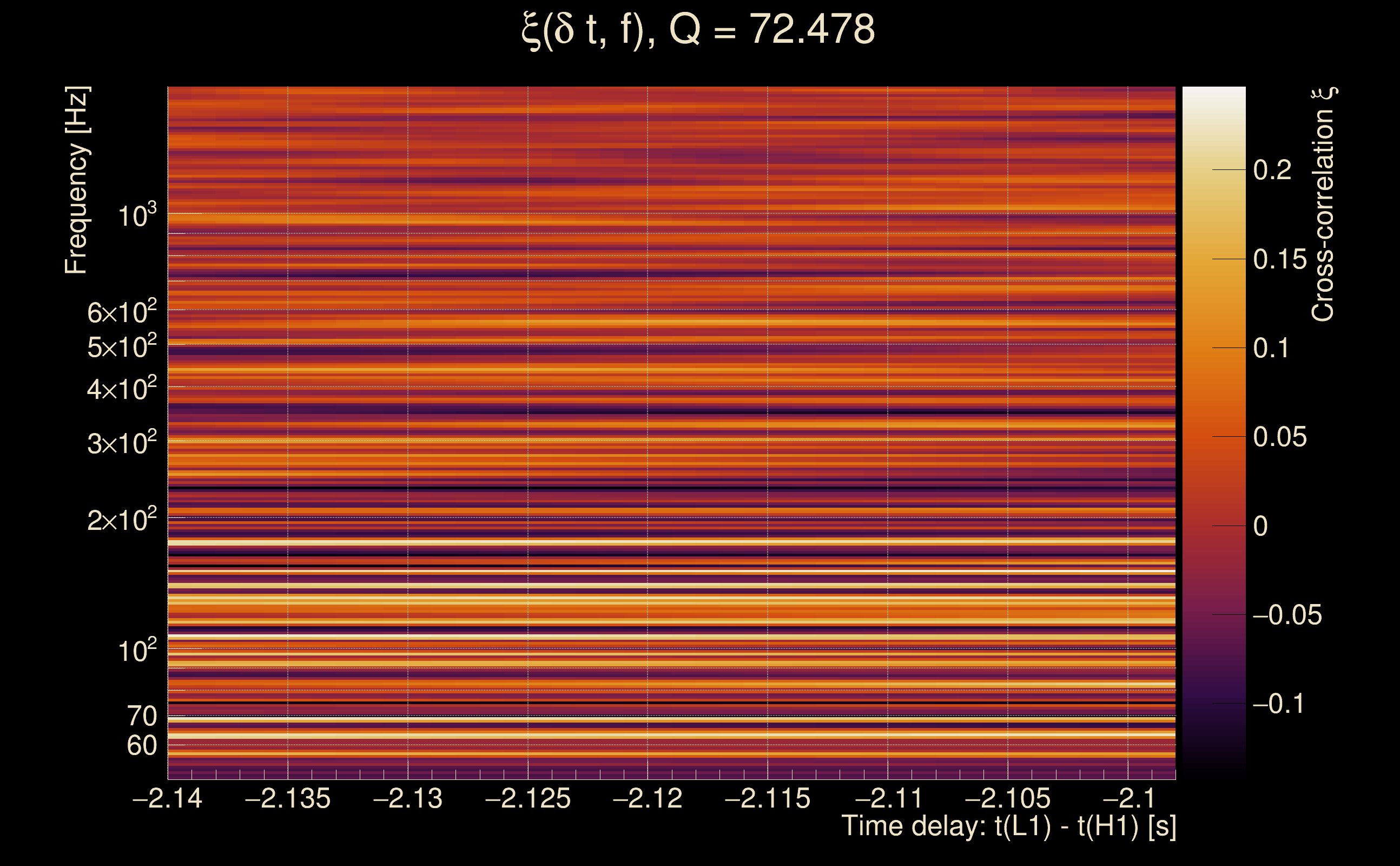Click the x-axis tick label −2.125
Image resolution: width=1400 pixels, height=866 pixels.
[528, 798]
